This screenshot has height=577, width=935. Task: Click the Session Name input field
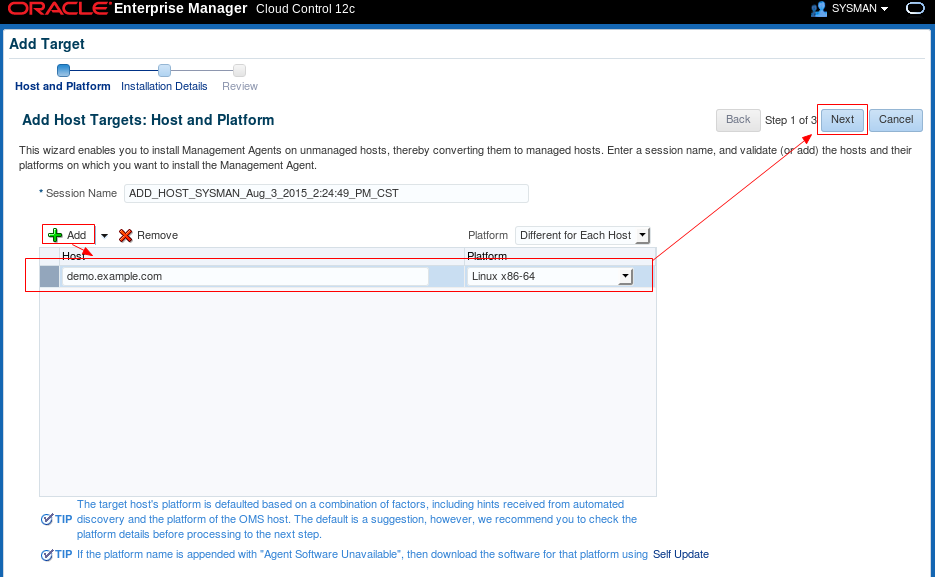326,193
